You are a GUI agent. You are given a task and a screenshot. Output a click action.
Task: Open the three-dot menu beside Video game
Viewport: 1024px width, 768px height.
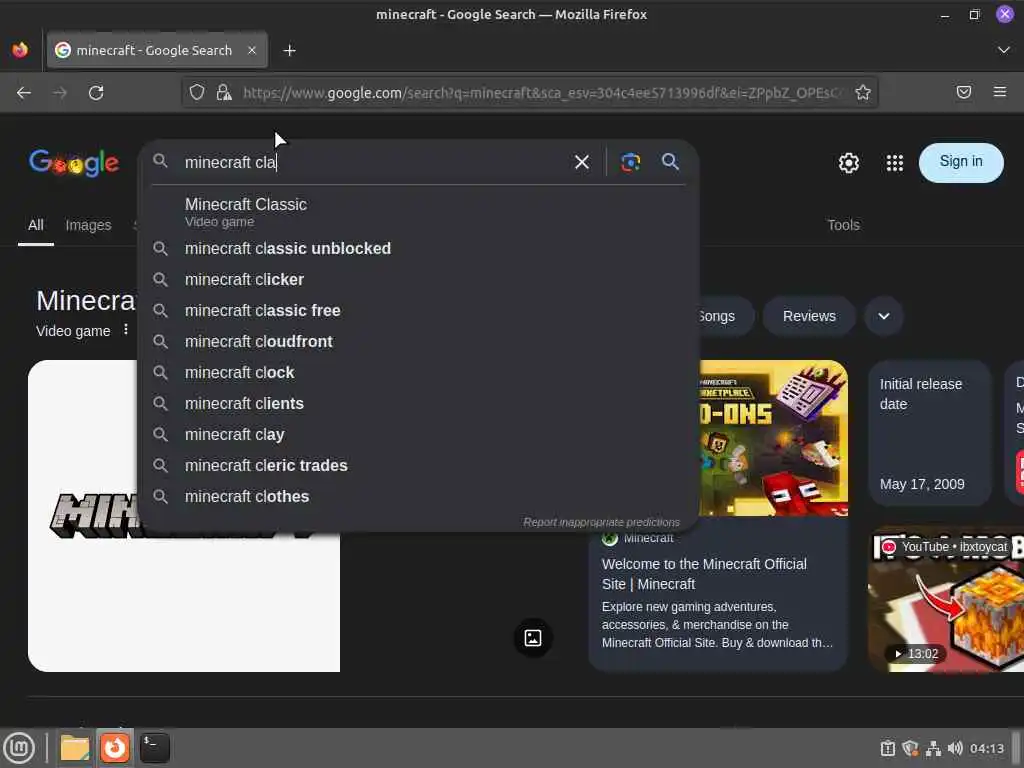(x=125, y=330)
